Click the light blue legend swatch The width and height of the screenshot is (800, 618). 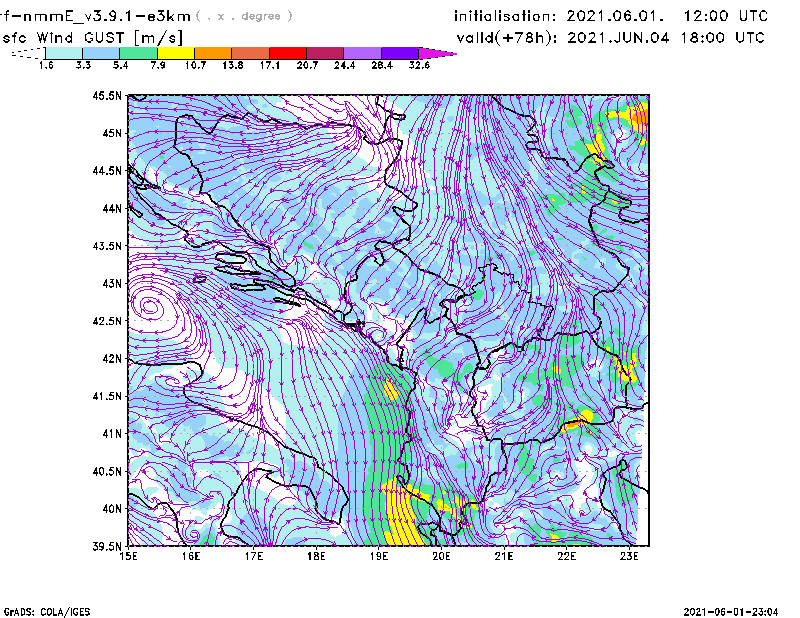(101, 53)
